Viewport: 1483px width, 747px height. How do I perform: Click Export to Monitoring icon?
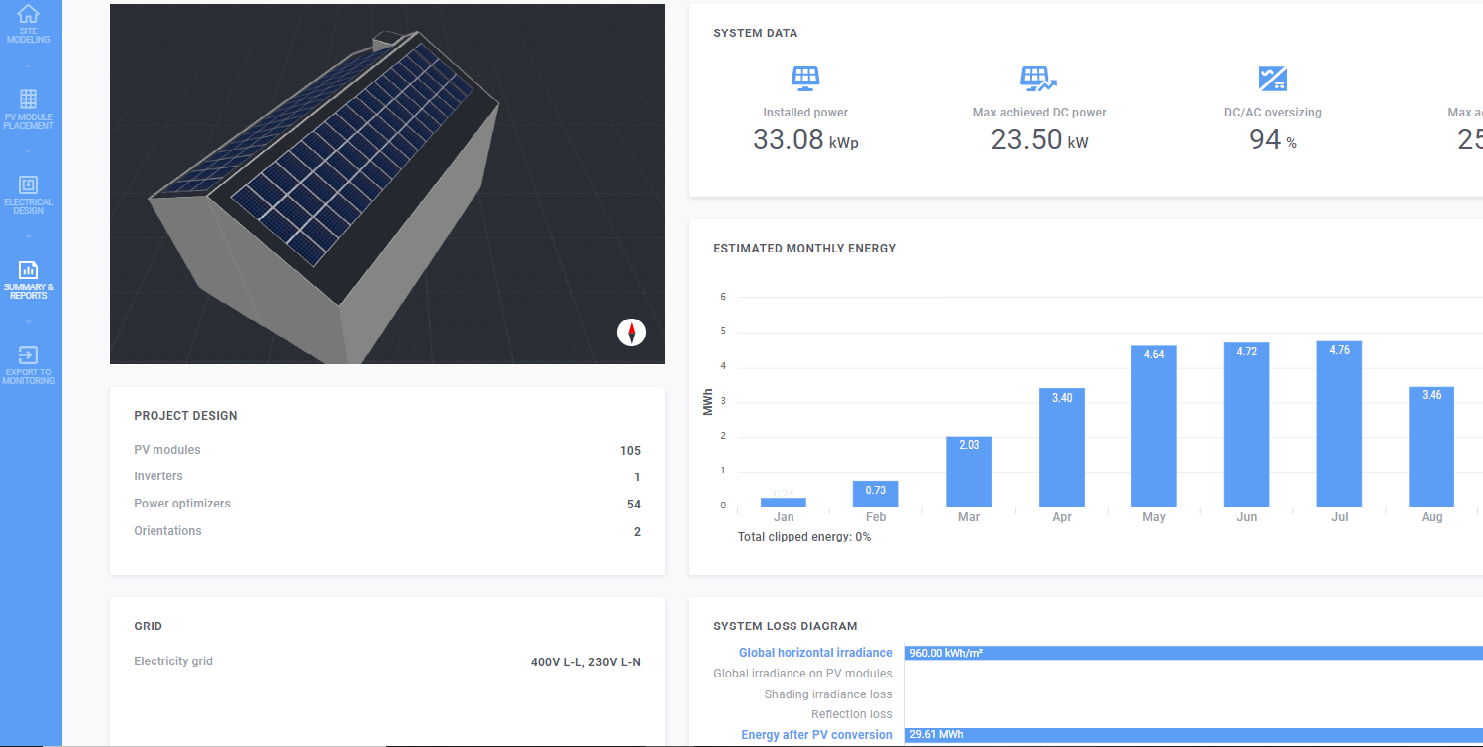29,356
